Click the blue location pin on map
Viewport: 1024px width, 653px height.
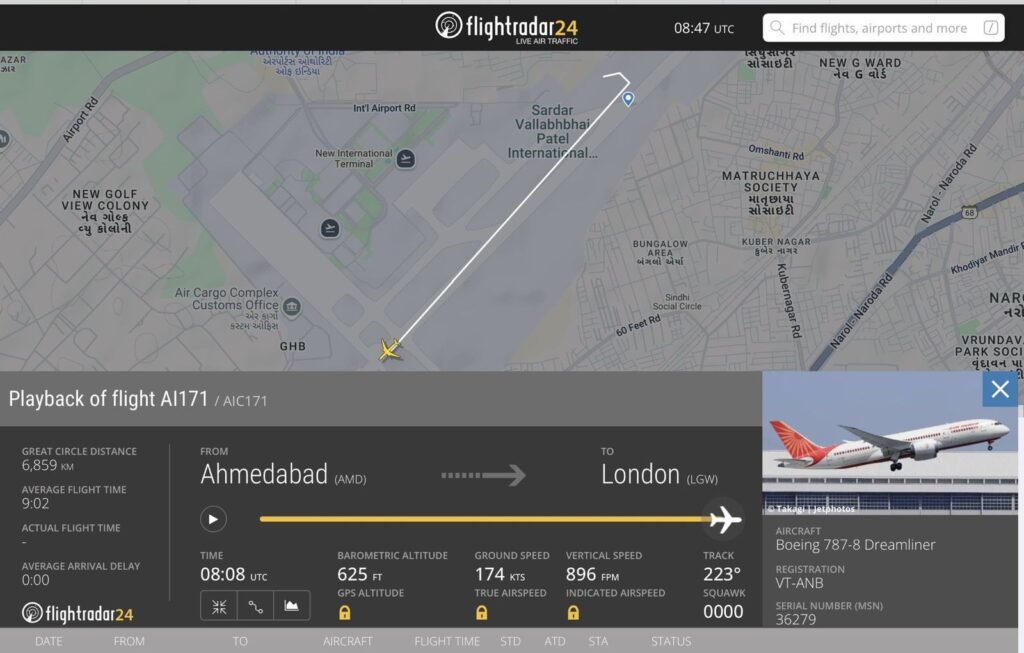pyautogui.click(x=628, y=98)
